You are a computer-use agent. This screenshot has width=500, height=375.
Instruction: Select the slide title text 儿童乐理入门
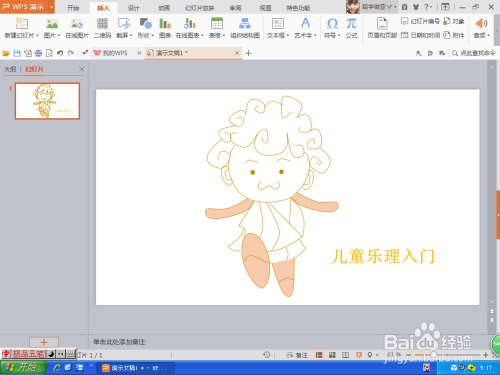pyautogui.click(x=383, y=257)
